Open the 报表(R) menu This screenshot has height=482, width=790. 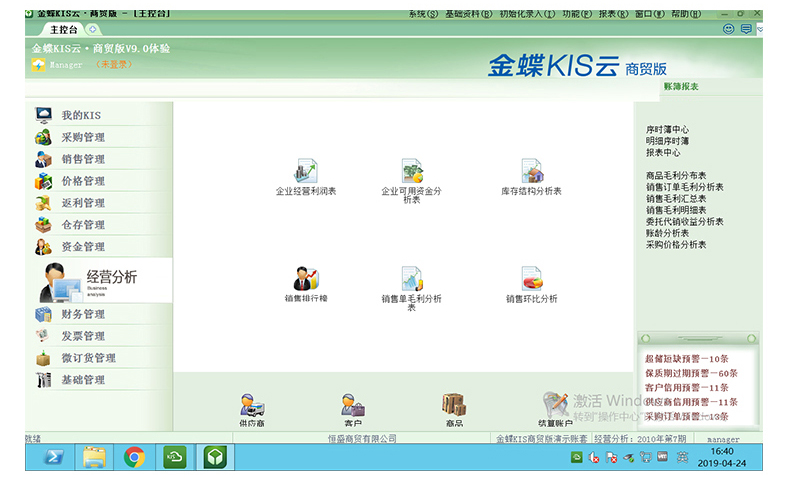click(x=614, y=14)
